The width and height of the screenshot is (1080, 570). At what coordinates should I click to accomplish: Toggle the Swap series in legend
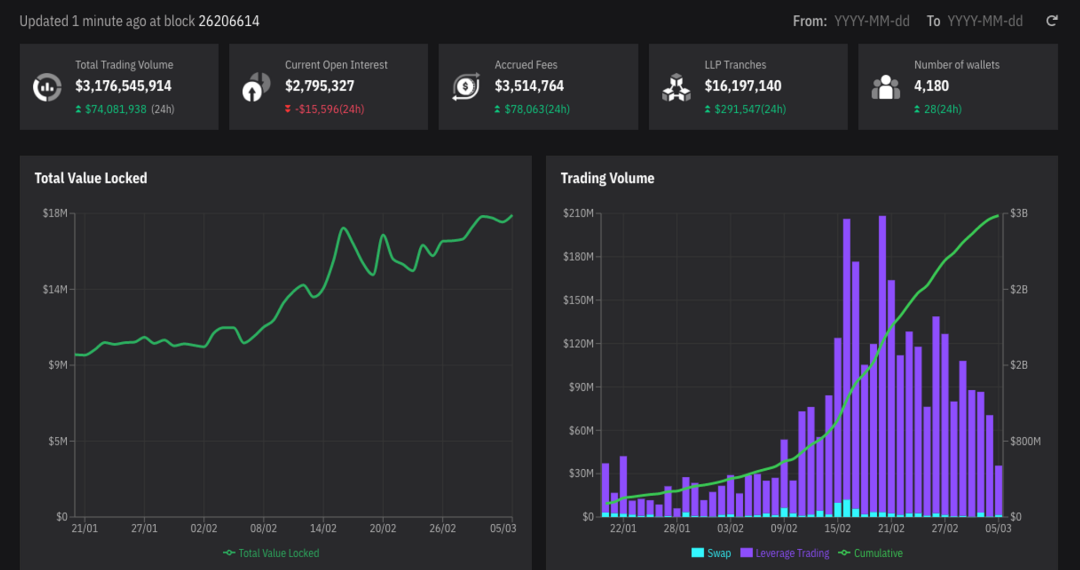pyautogui.click(x=711, y=553)
